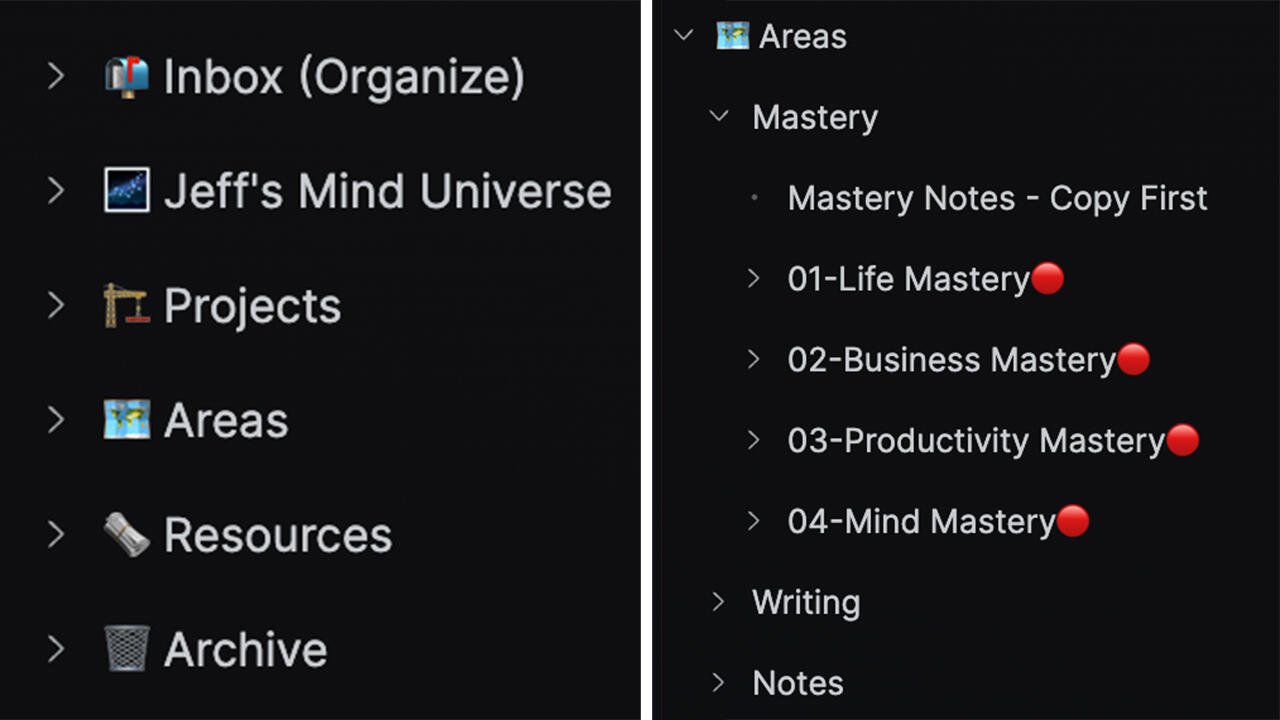The height and width of the screenshot is (720, 1280).
Task: Expand the Projects folder chevron
Action: 56,306
